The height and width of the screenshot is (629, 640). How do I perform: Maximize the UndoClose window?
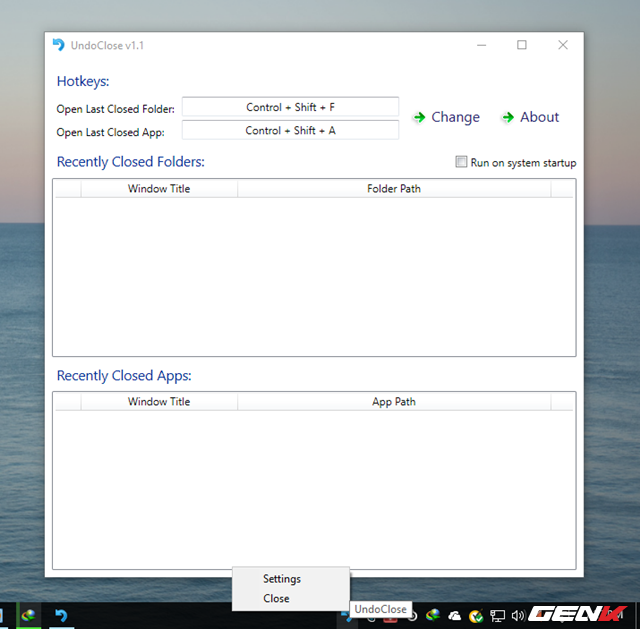click(x=521, y=45)
